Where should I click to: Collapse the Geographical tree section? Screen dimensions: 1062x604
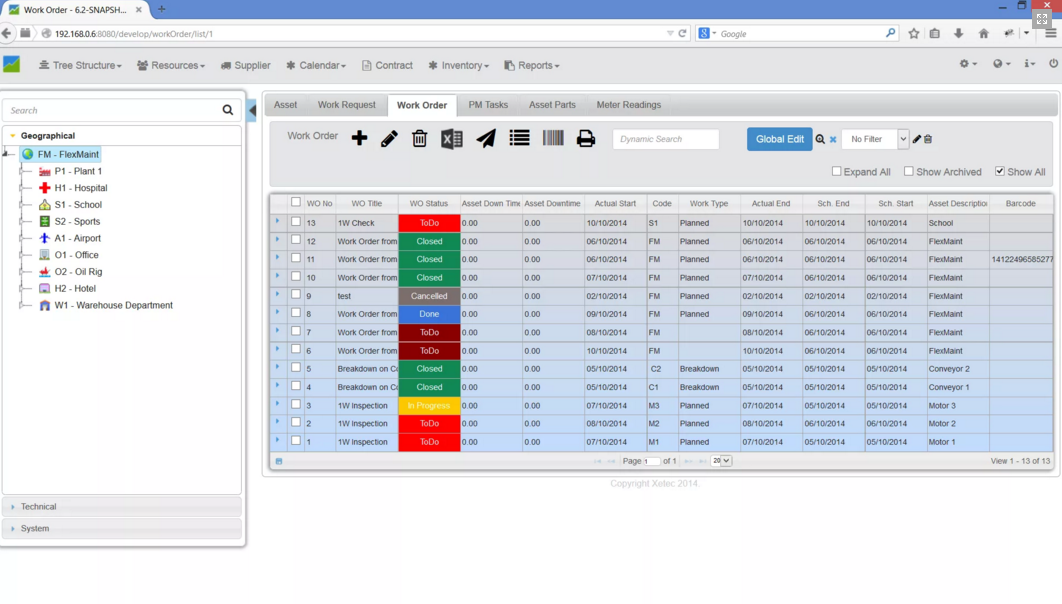point(122,135)
